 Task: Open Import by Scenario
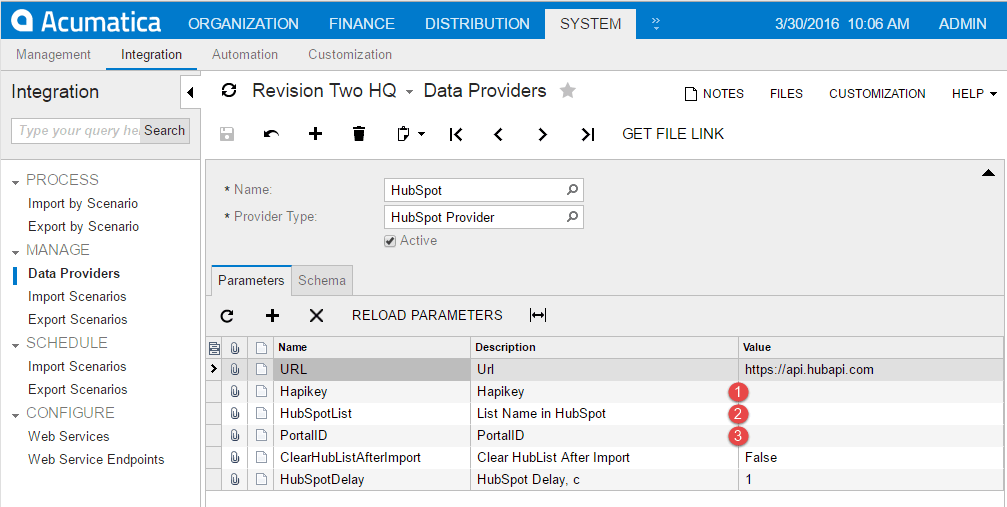(83, 204)
